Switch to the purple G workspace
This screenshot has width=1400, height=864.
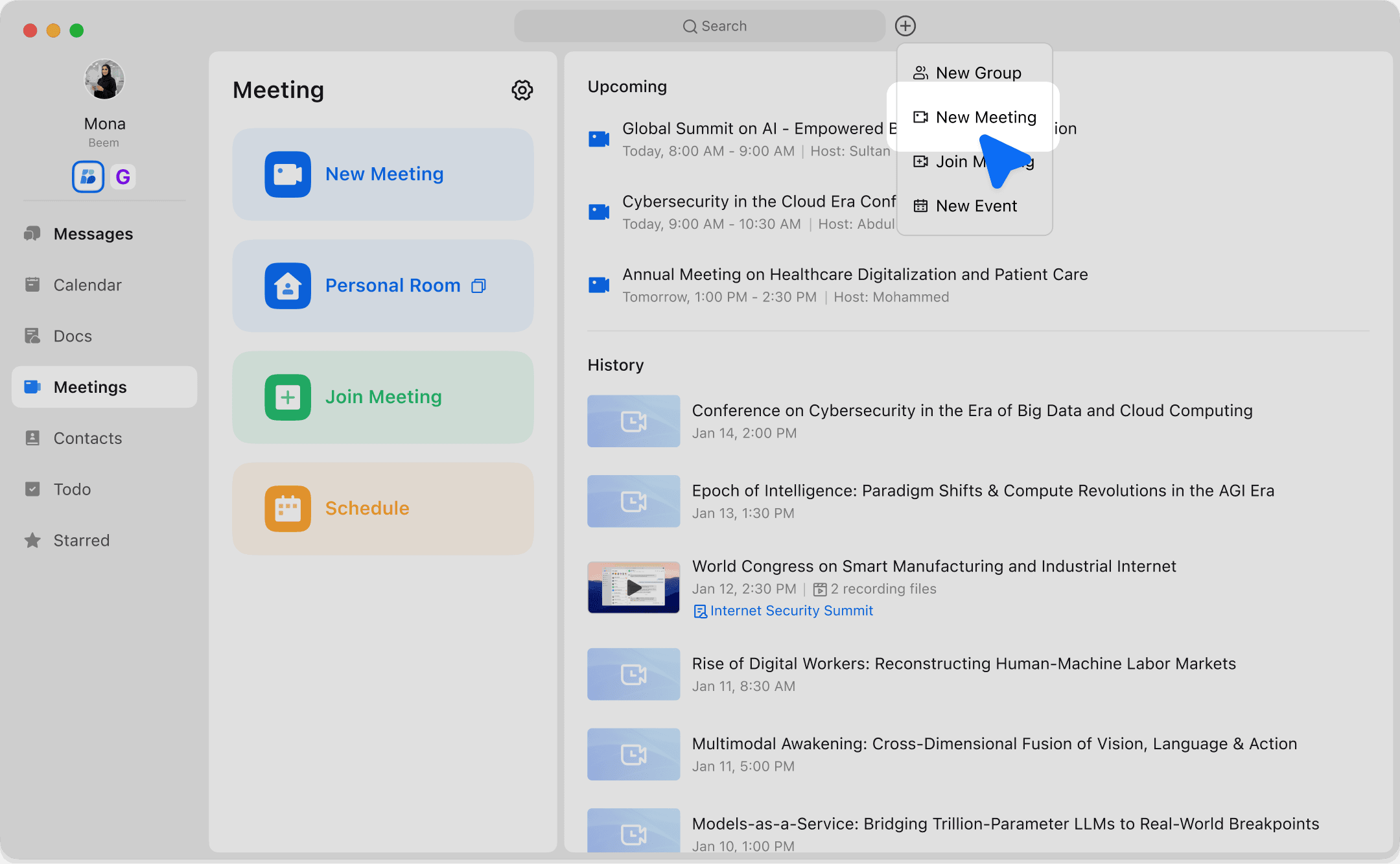[122, 176]
